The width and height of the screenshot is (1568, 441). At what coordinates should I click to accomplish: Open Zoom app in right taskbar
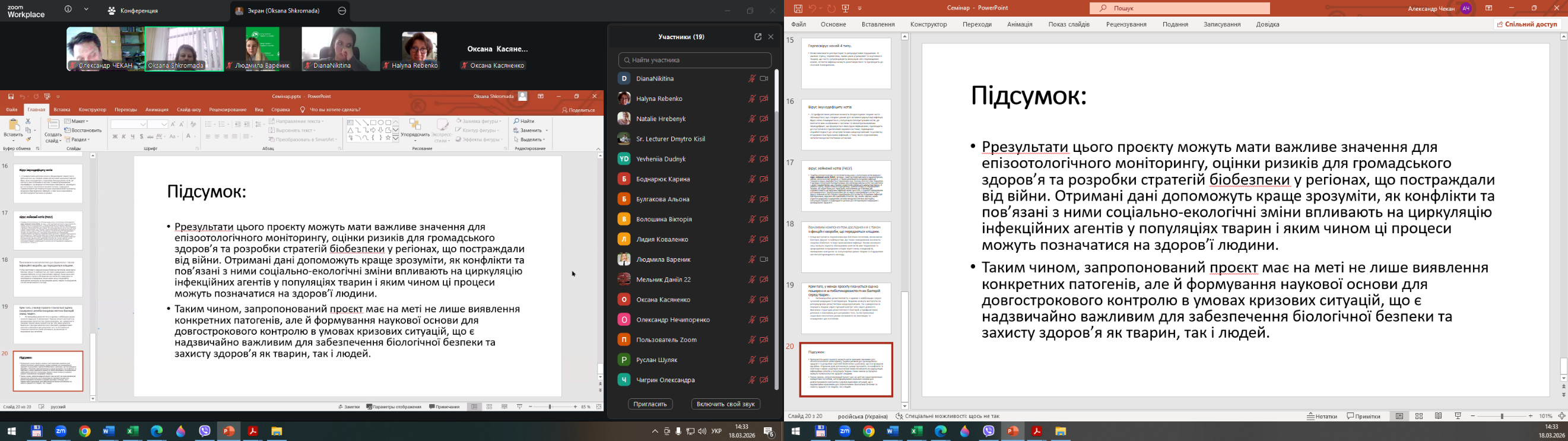[x=845, y=432]
